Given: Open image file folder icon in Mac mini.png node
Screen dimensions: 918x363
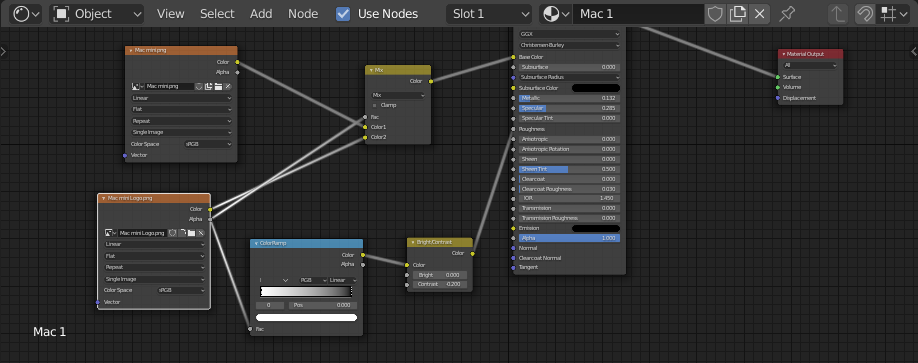Looking at the screenshot, I should tap(218, 87).
